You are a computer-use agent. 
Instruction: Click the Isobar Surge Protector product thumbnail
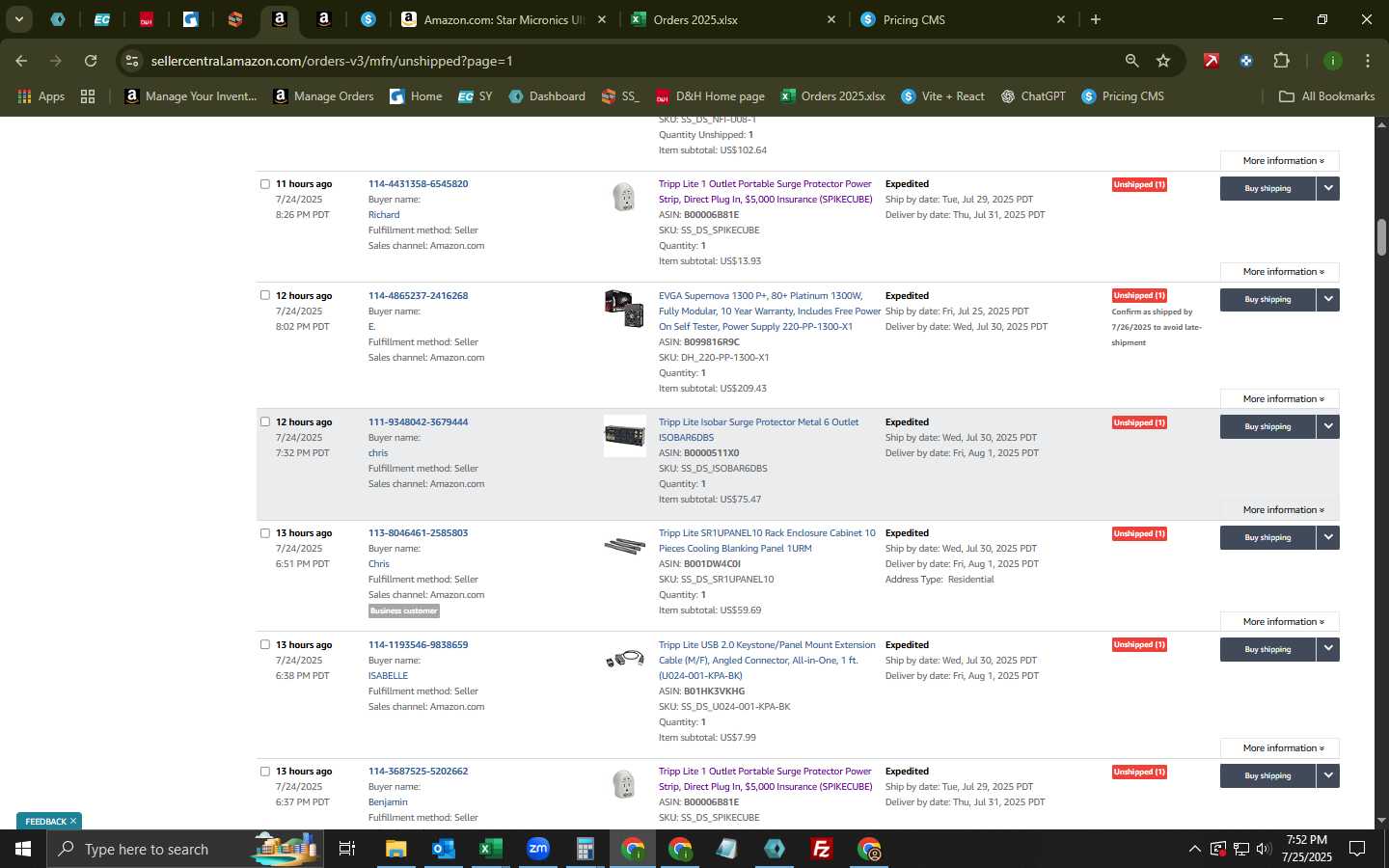click(624, 436)
